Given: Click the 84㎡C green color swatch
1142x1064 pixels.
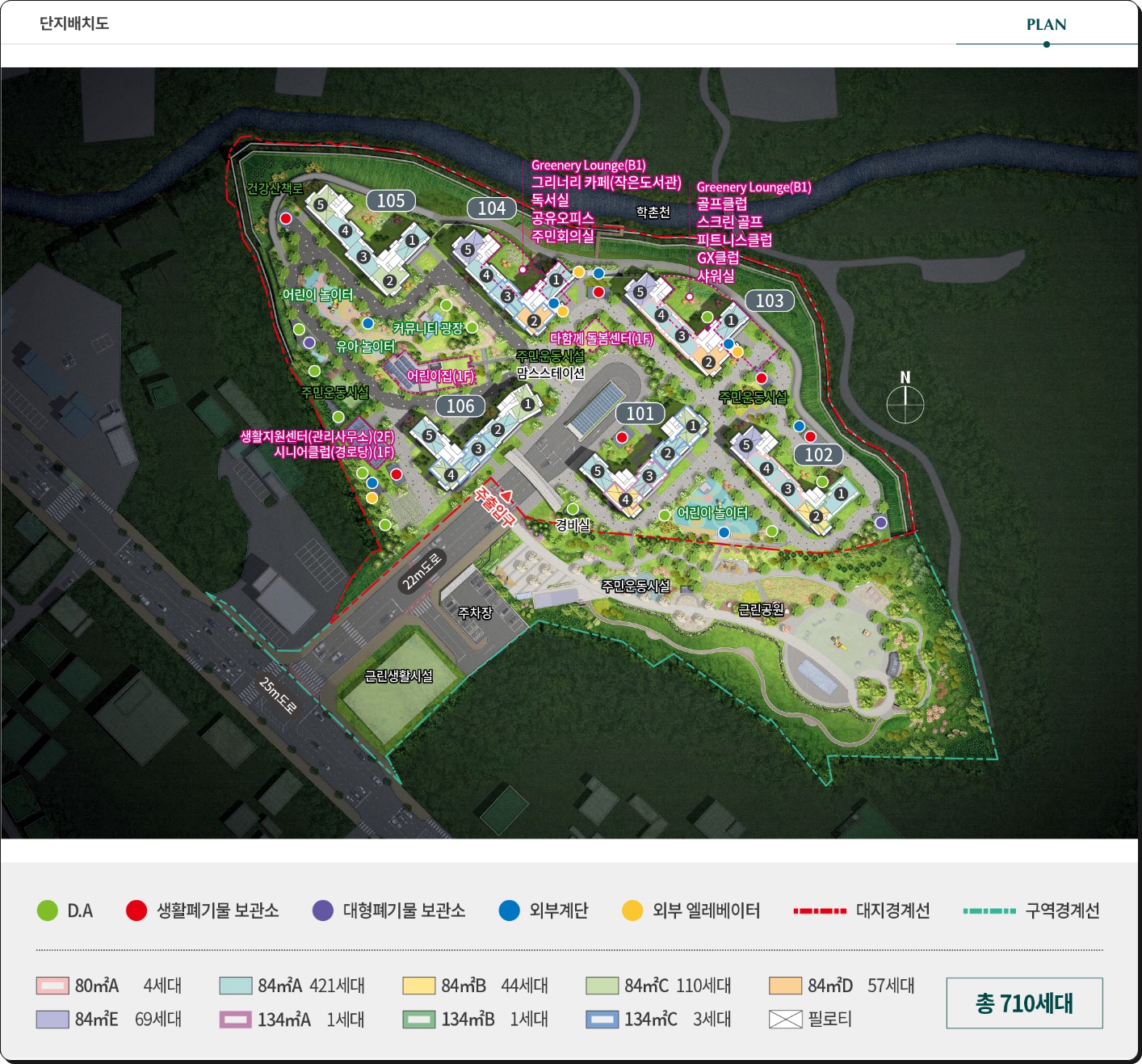Looking at the screenshot, I should pyautogui.click(x=602, y=986).
